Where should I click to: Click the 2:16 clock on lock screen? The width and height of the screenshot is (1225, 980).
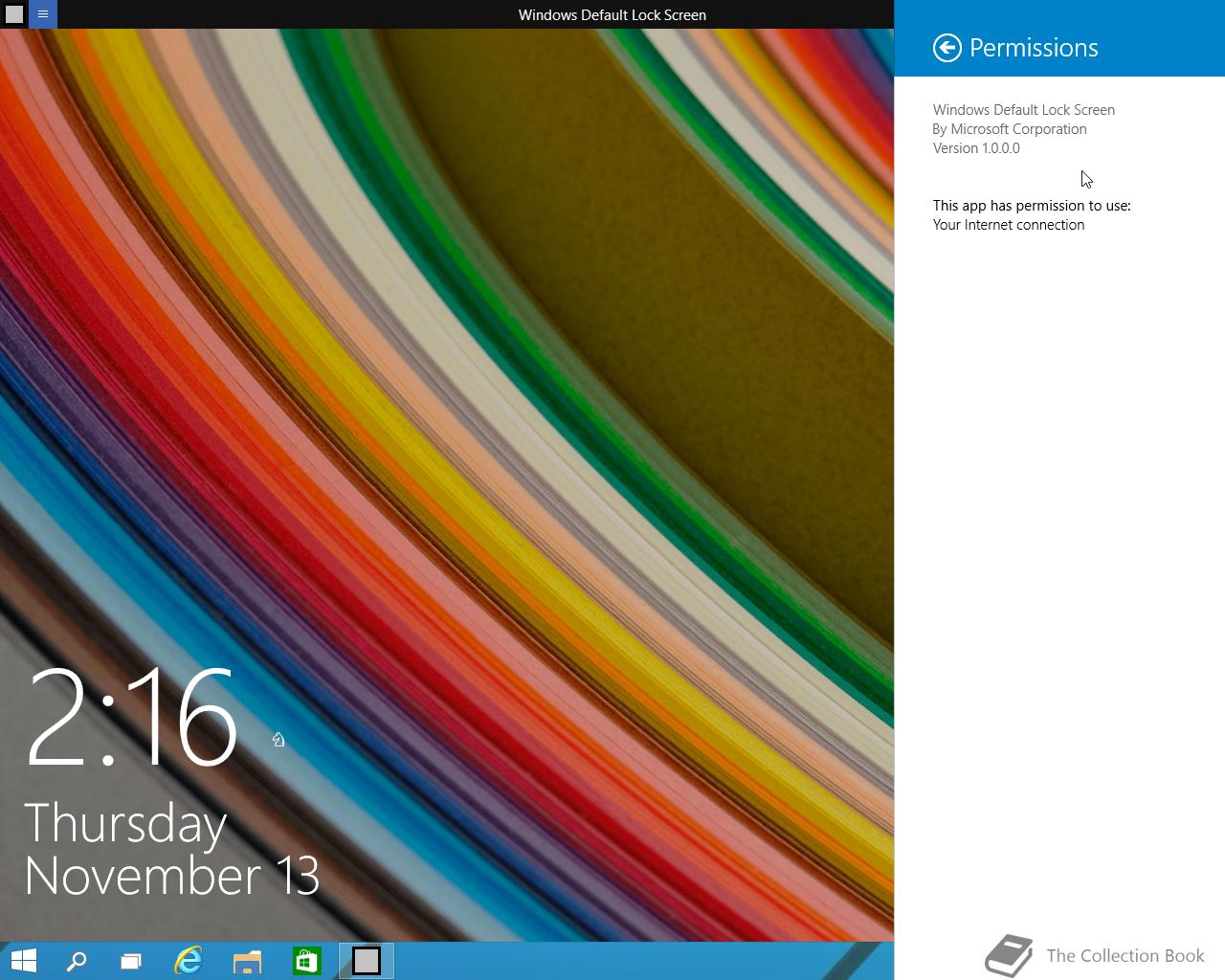(x=131, y=718)
